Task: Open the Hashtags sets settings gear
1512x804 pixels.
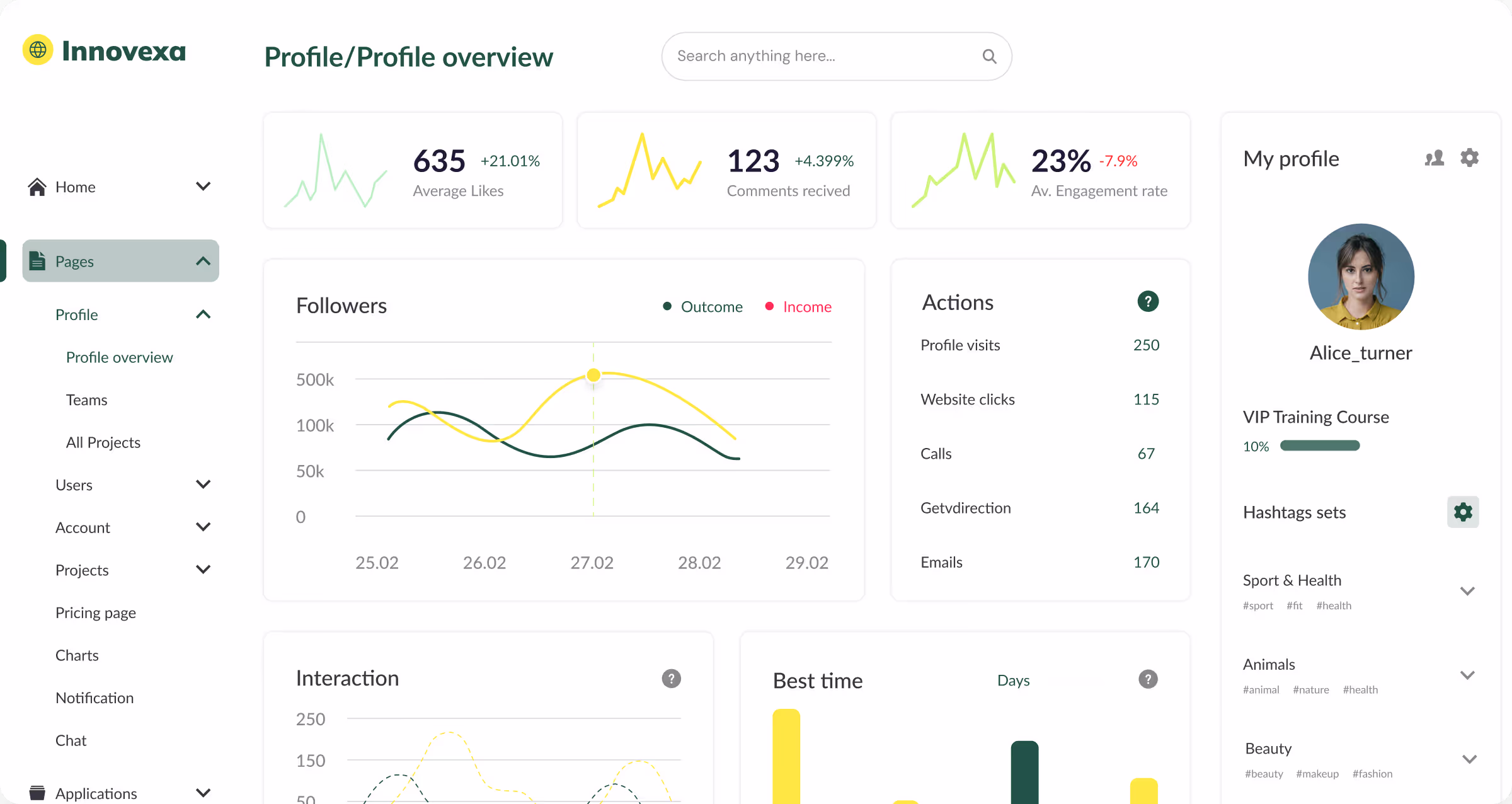Action: [x=1462, y=512]
